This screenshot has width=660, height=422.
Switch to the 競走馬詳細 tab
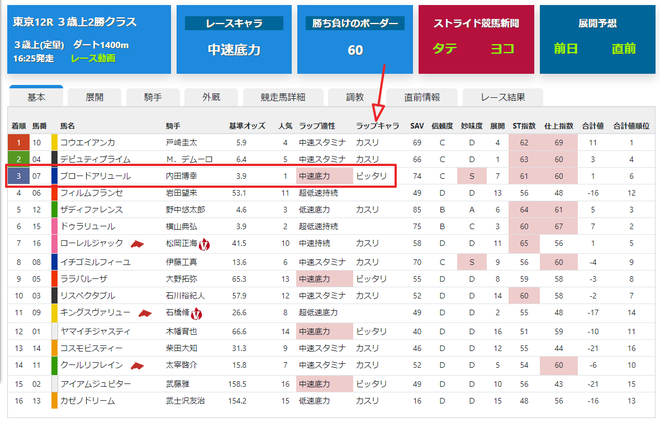click(x=283, y=97)
